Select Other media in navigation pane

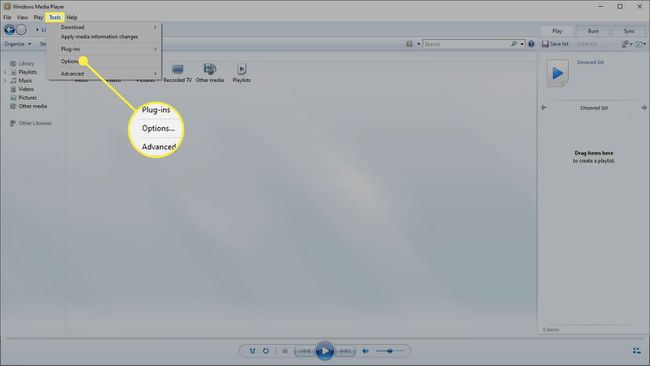click(29, 106)
